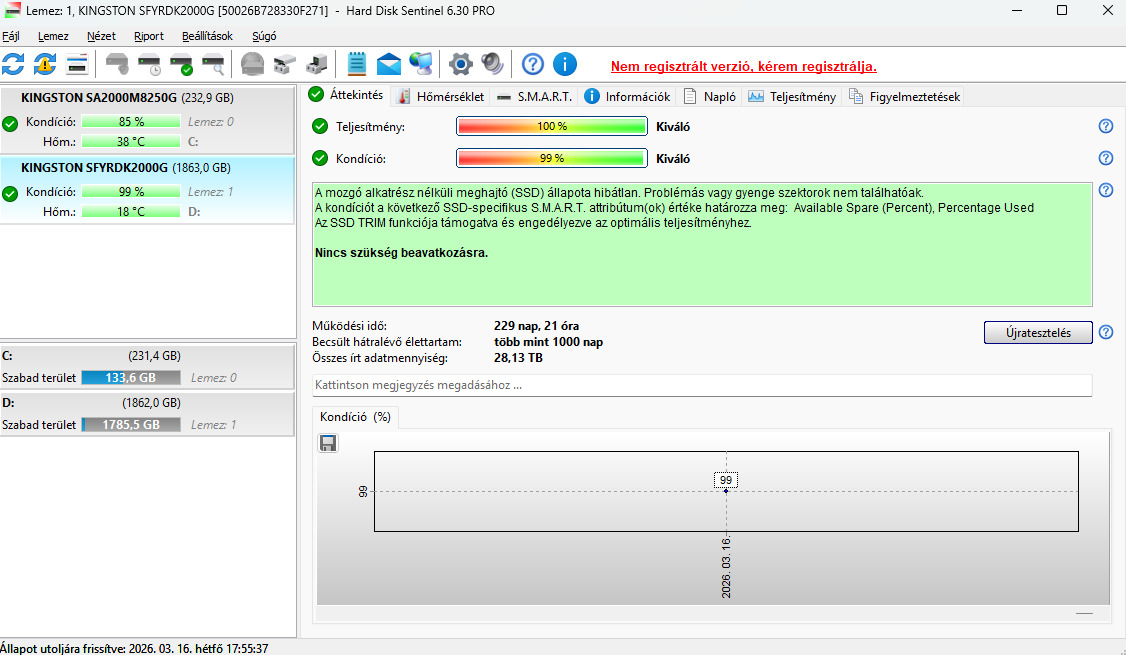Viewport: 1126px width, 655px height.
Task: Click the speaker sound toolbar icon
Action: tap(493, 64)
